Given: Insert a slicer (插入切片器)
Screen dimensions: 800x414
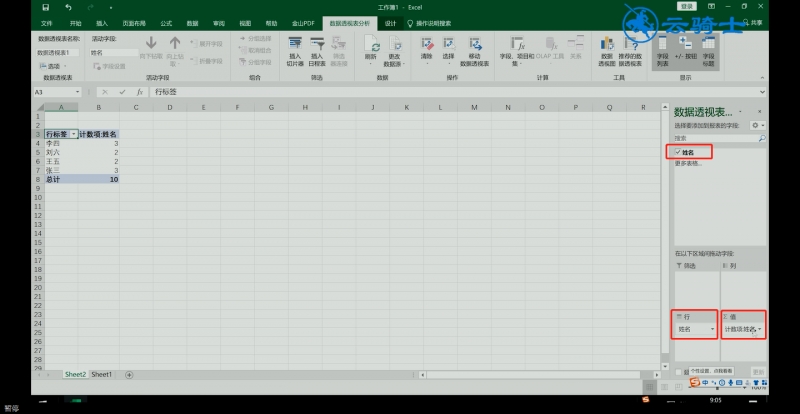Looking at the screenshot, I should pyautogui.click(x=295, y=52).
